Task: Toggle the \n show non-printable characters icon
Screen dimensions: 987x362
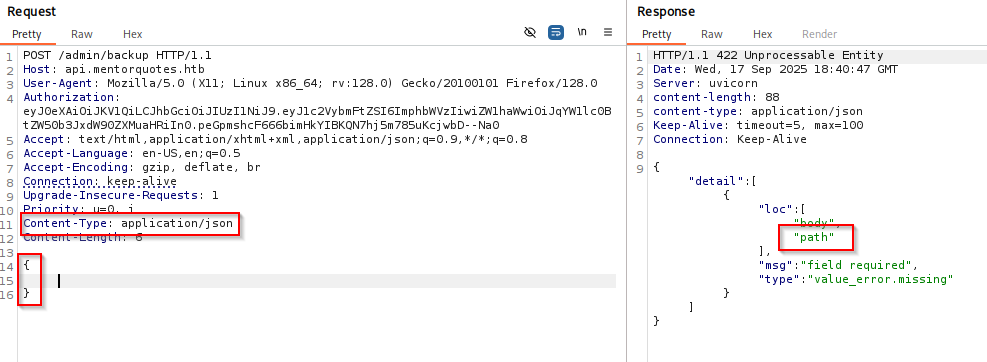Action: [x=582, y=33]
